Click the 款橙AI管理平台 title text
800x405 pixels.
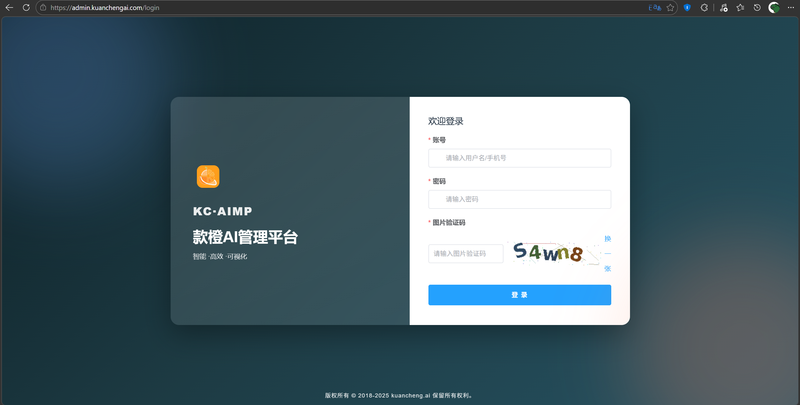[245, 237]
